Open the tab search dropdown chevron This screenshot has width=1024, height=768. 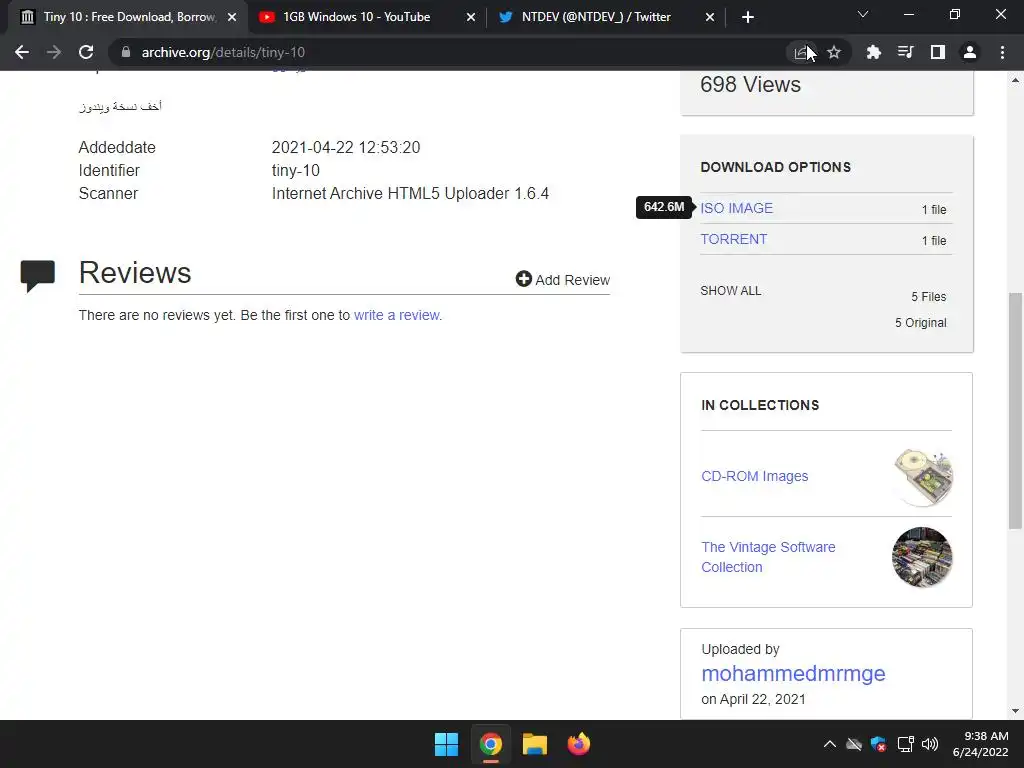click(863, 14)
